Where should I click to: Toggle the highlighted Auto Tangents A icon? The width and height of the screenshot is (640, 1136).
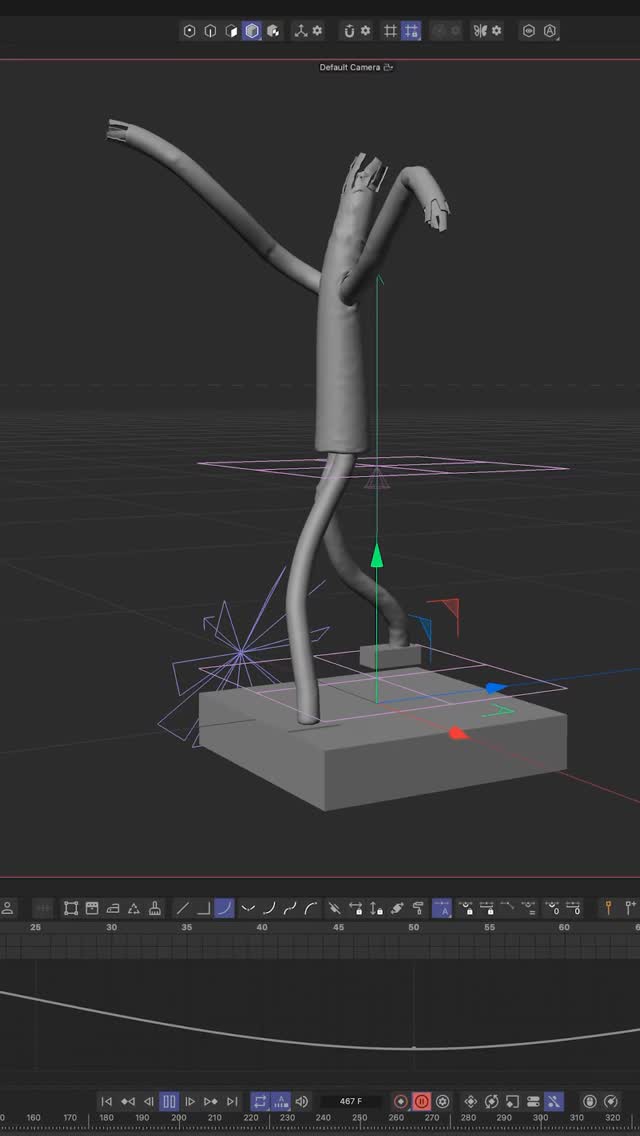click(442, 908)
